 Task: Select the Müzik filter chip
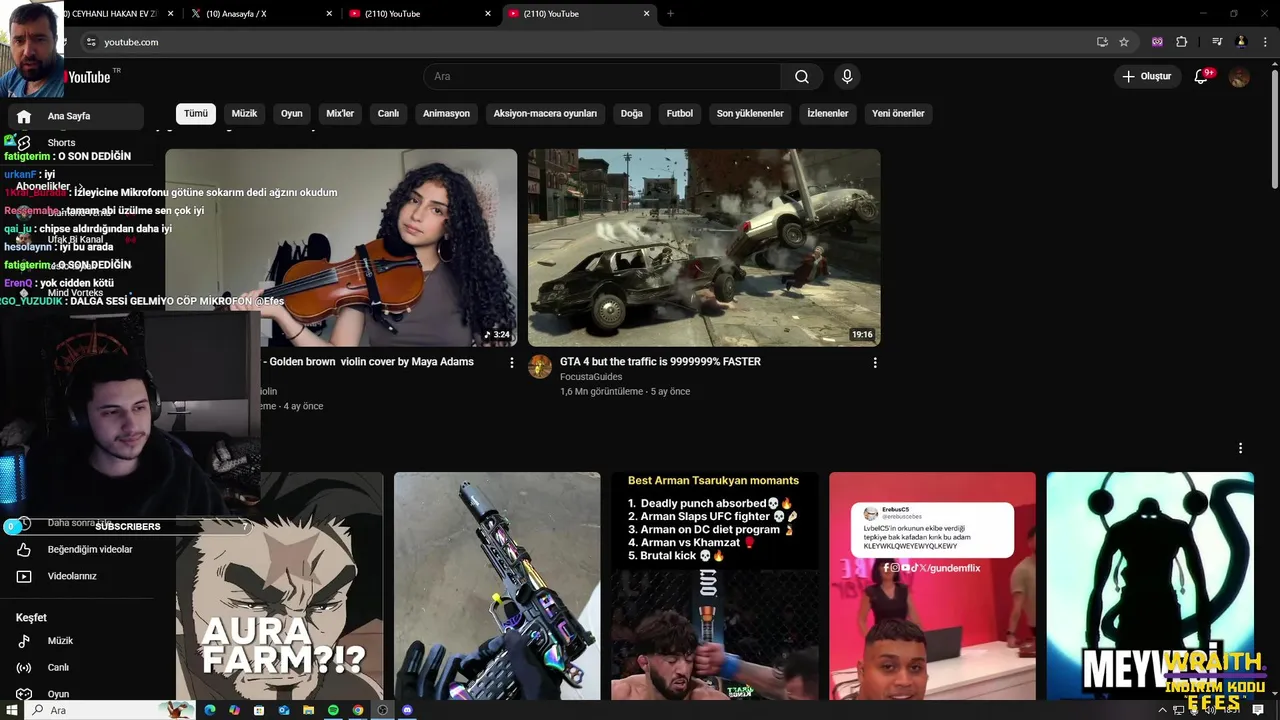click(244, 114)
